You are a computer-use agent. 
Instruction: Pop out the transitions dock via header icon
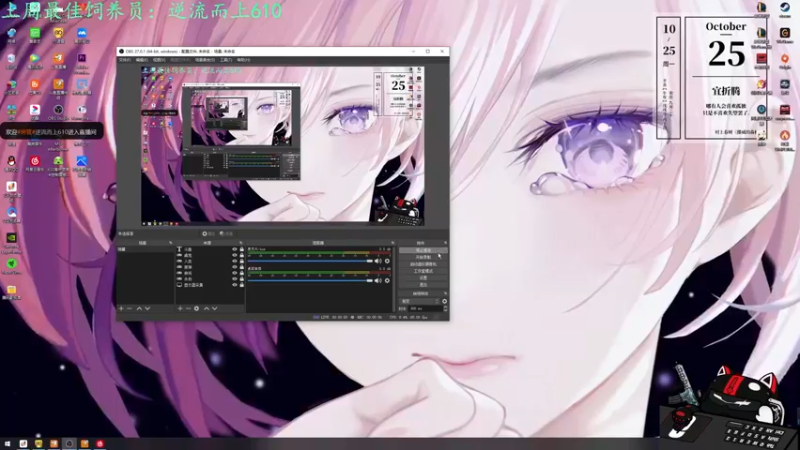[445, 294]
